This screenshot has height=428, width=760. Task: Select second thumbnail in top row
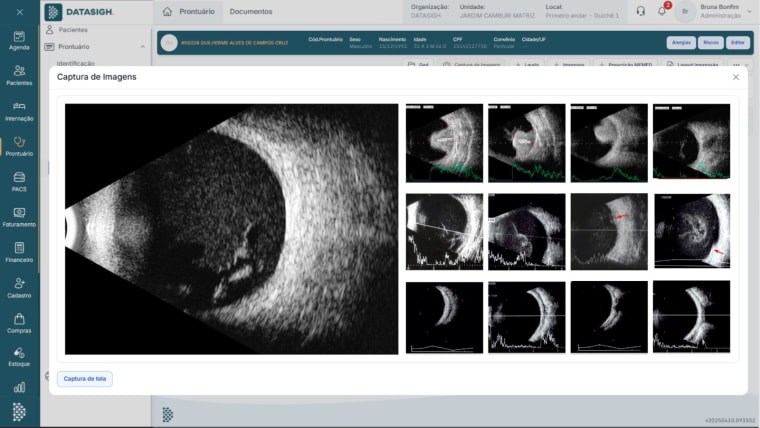(x=527, y=143)
